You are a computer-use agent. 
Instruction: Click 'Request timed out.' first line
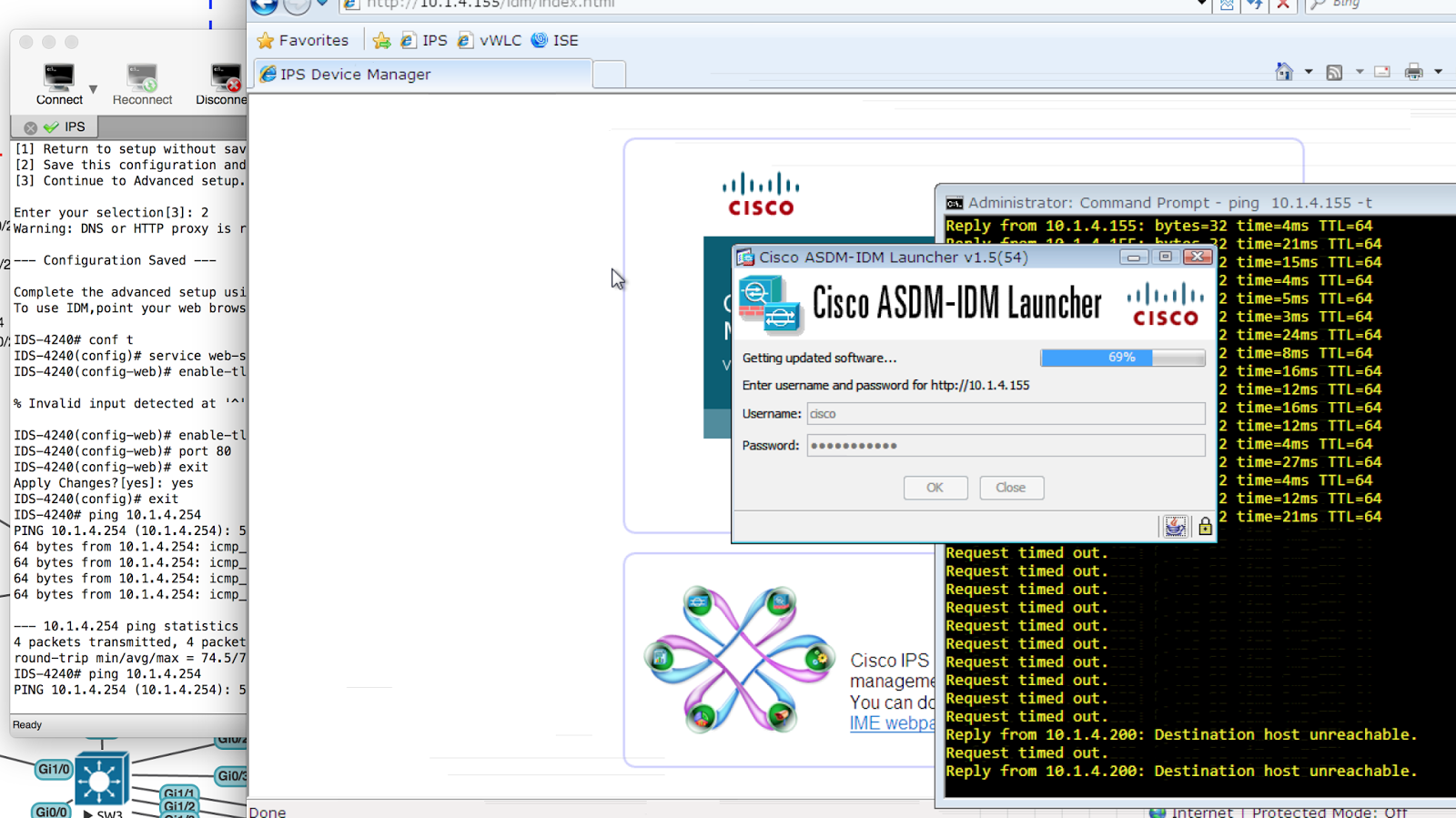[1026, 553]
